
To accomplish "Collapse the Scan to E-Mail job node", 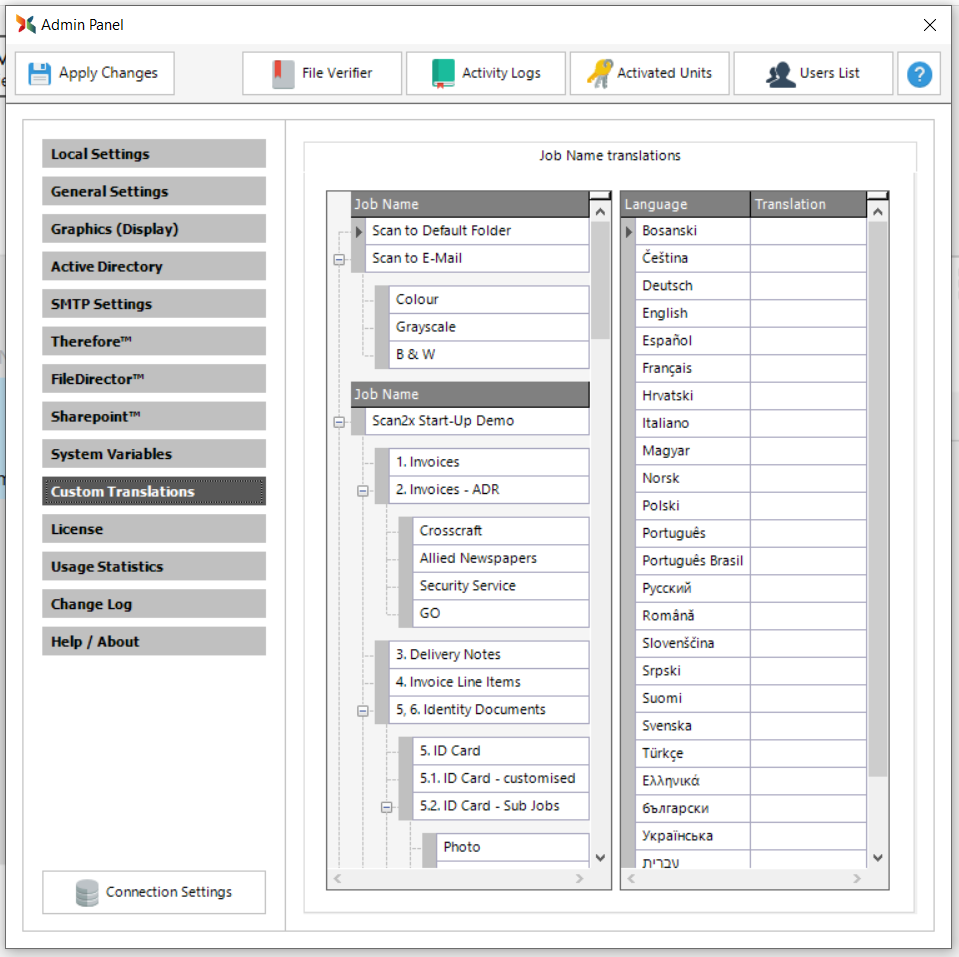I will pos(339,259).
